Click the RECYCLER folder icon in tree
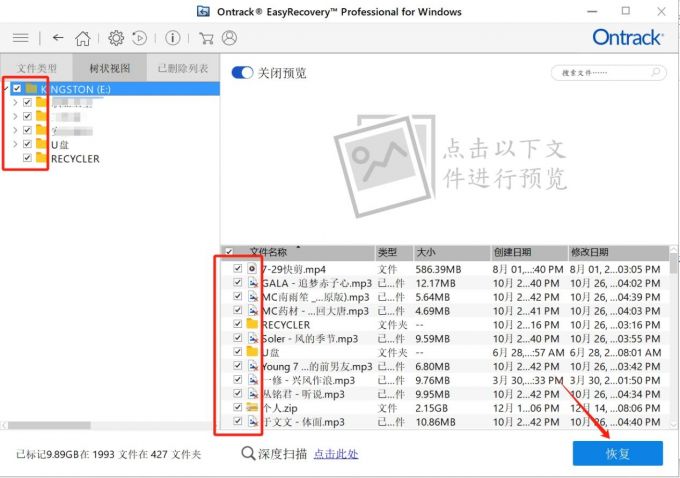This screenshot has width=680, height=478. [x=41, y=158]
